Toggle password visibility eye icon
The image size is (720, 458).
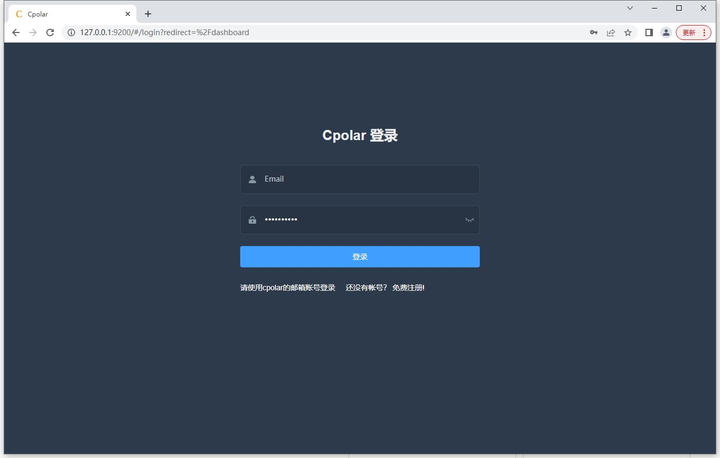(x=469, y=220)
